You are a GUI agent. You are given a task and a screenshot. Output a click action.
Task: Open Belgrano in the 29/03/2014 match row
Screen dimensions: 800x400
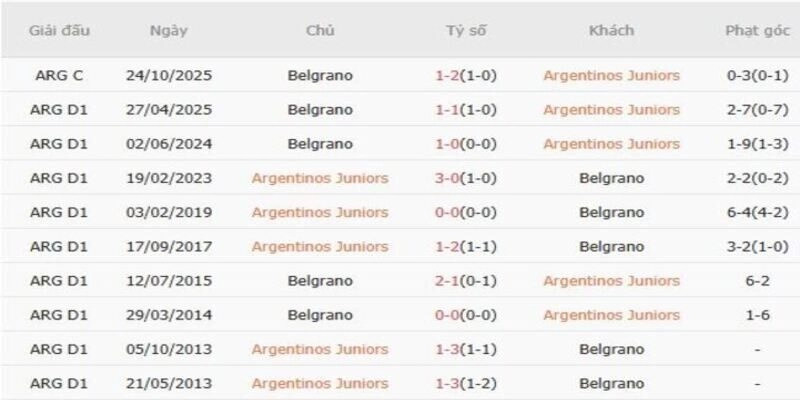tap(320, 315)
